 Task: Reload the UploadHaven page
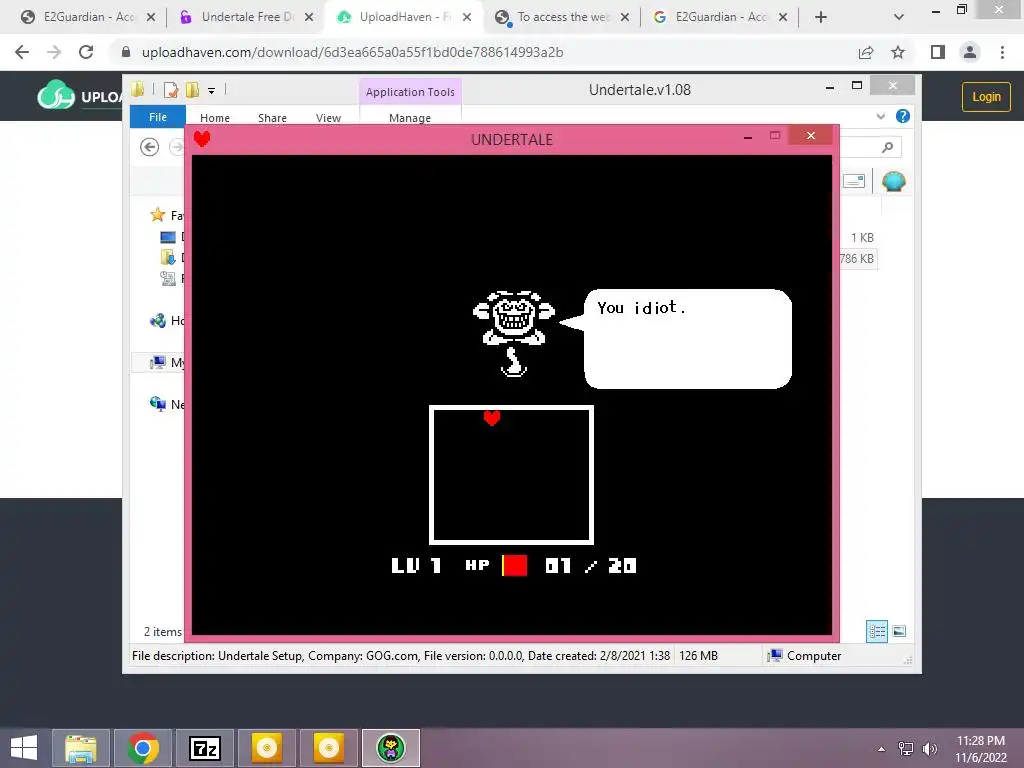click(86, 52)
